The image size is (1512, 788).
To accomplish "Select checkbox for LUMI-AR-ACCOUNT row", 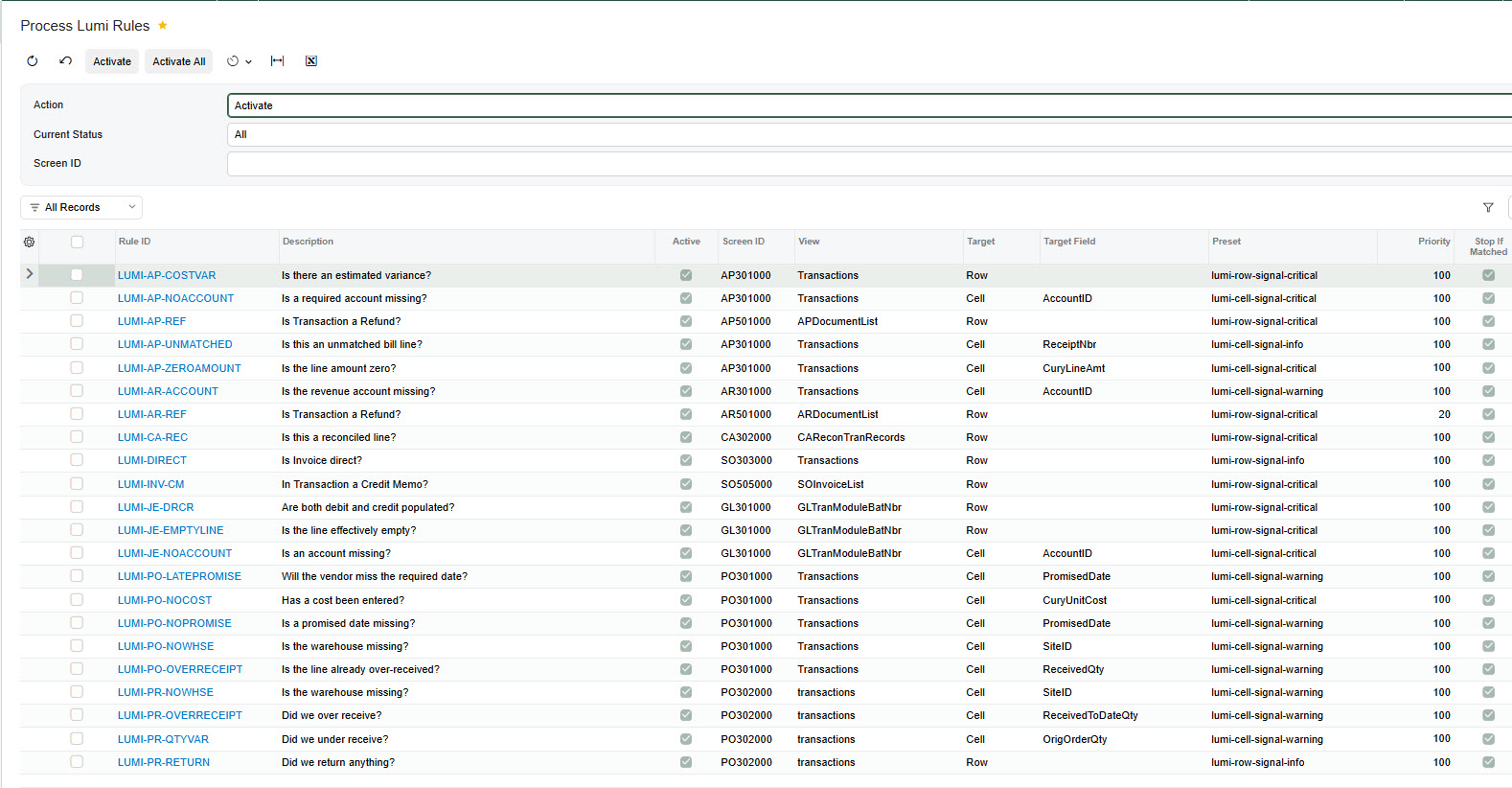I will (77, 391).
